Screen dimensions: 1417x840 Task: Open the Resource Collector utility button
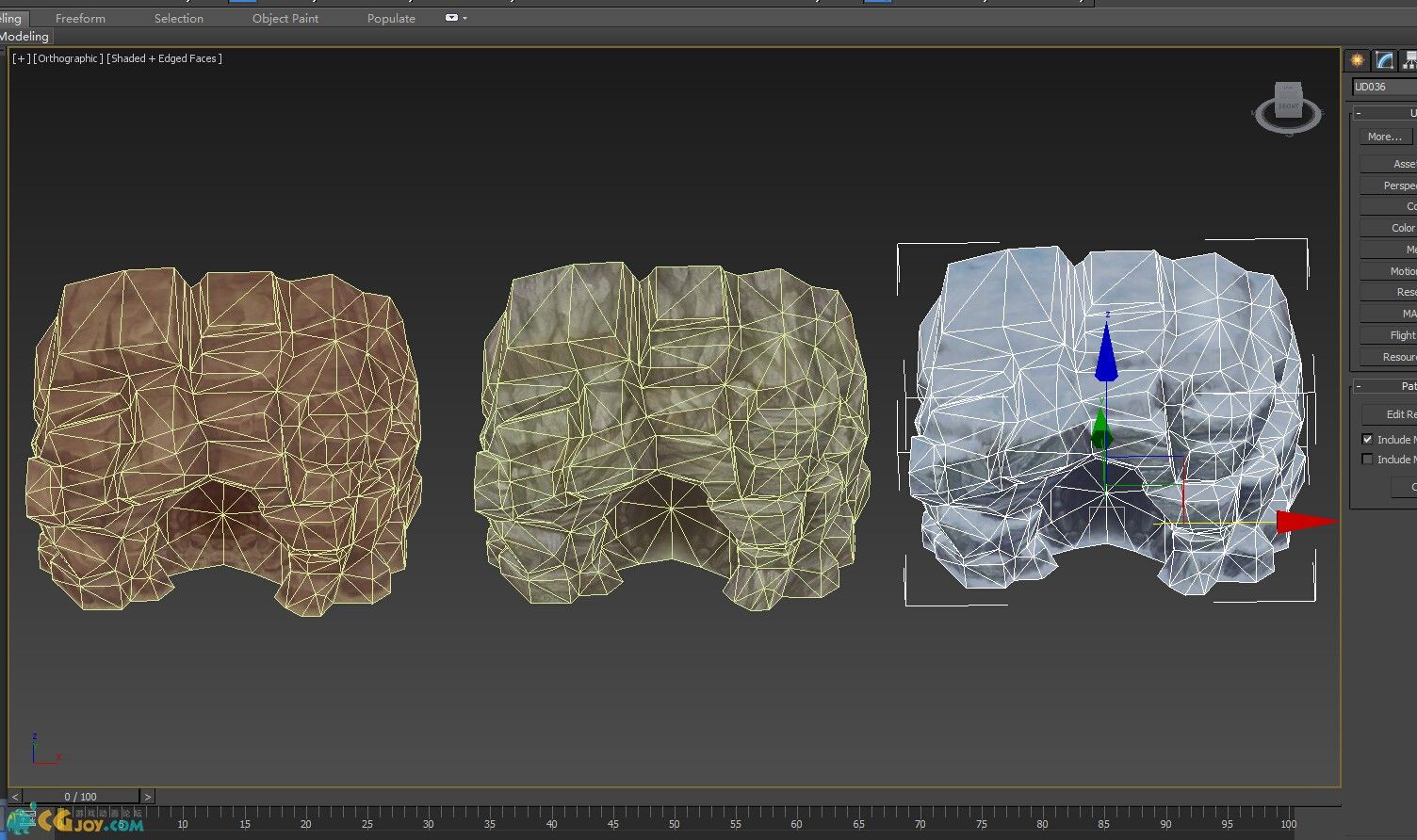[x=1389, y=357]
